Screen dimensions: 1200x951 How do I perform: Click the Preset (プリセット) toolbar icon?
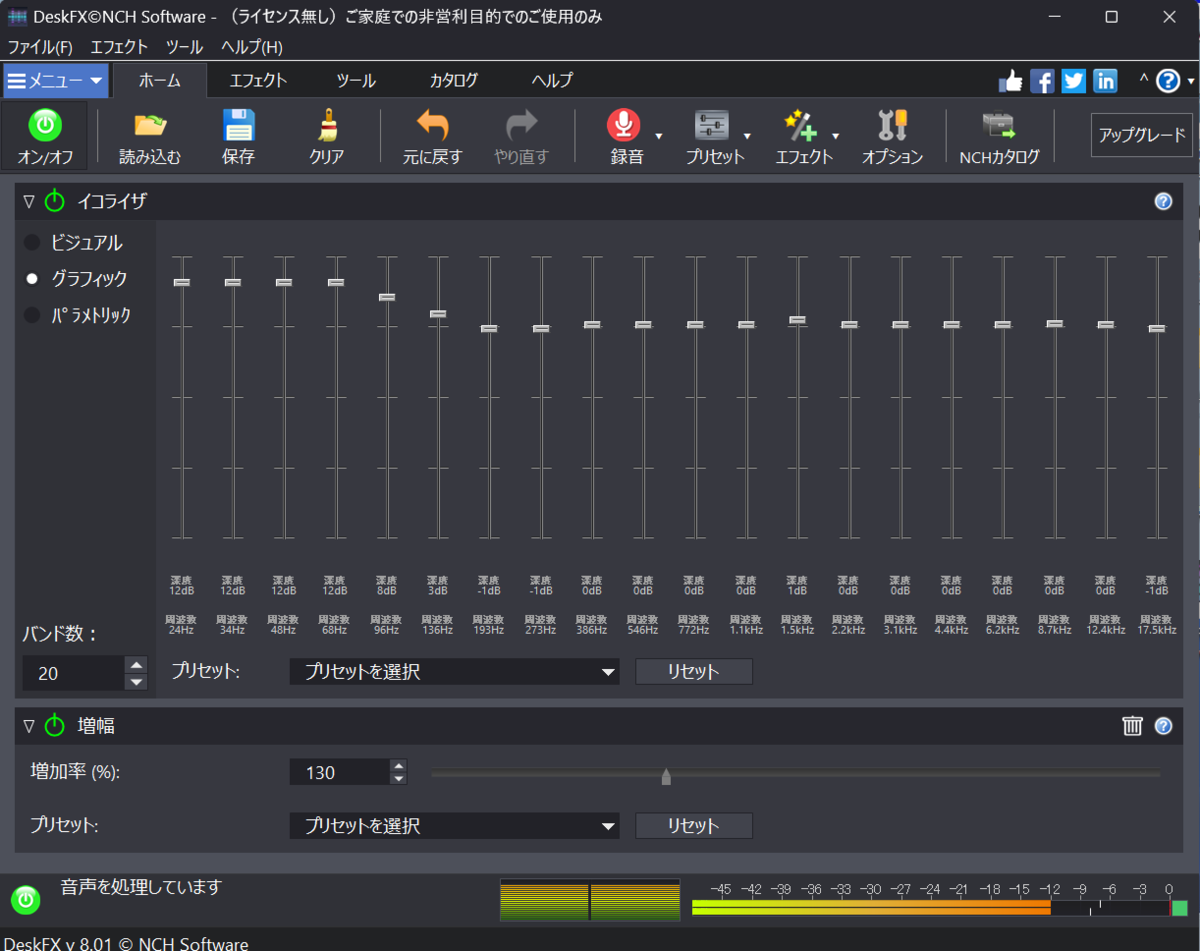tap(712, 126)
